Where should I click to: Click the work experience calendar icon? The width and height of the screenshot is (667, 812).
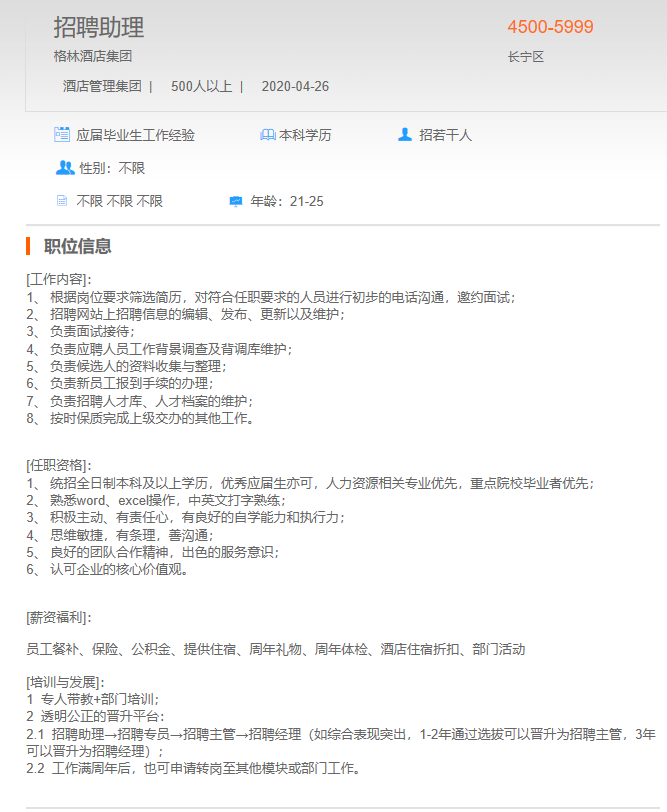click(62, 134)
